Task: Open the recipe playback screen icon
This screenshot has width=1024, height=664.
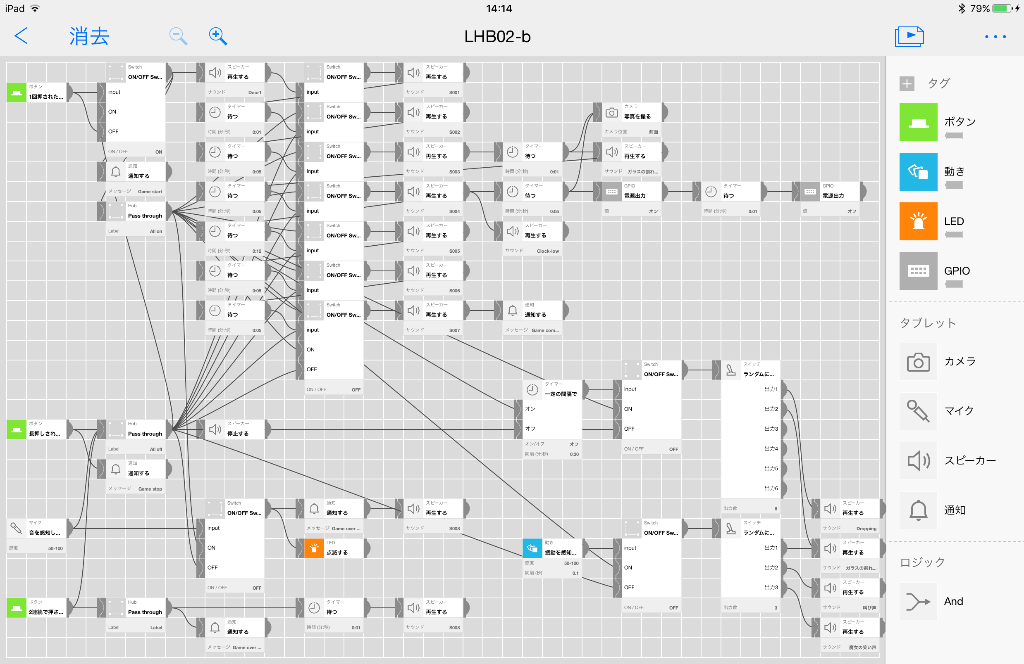Action: tap(909, 36)
